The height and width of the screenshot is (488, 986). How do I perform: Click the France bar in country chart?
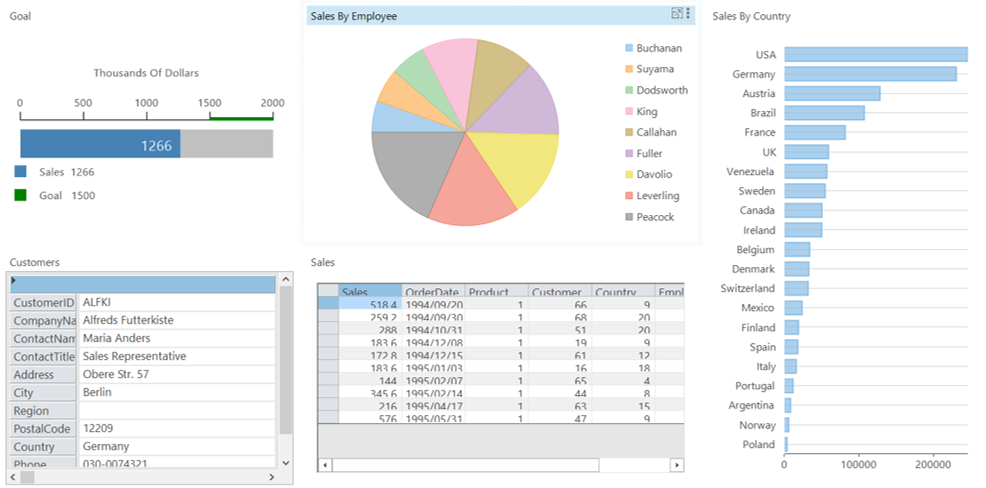pos(815,133)
